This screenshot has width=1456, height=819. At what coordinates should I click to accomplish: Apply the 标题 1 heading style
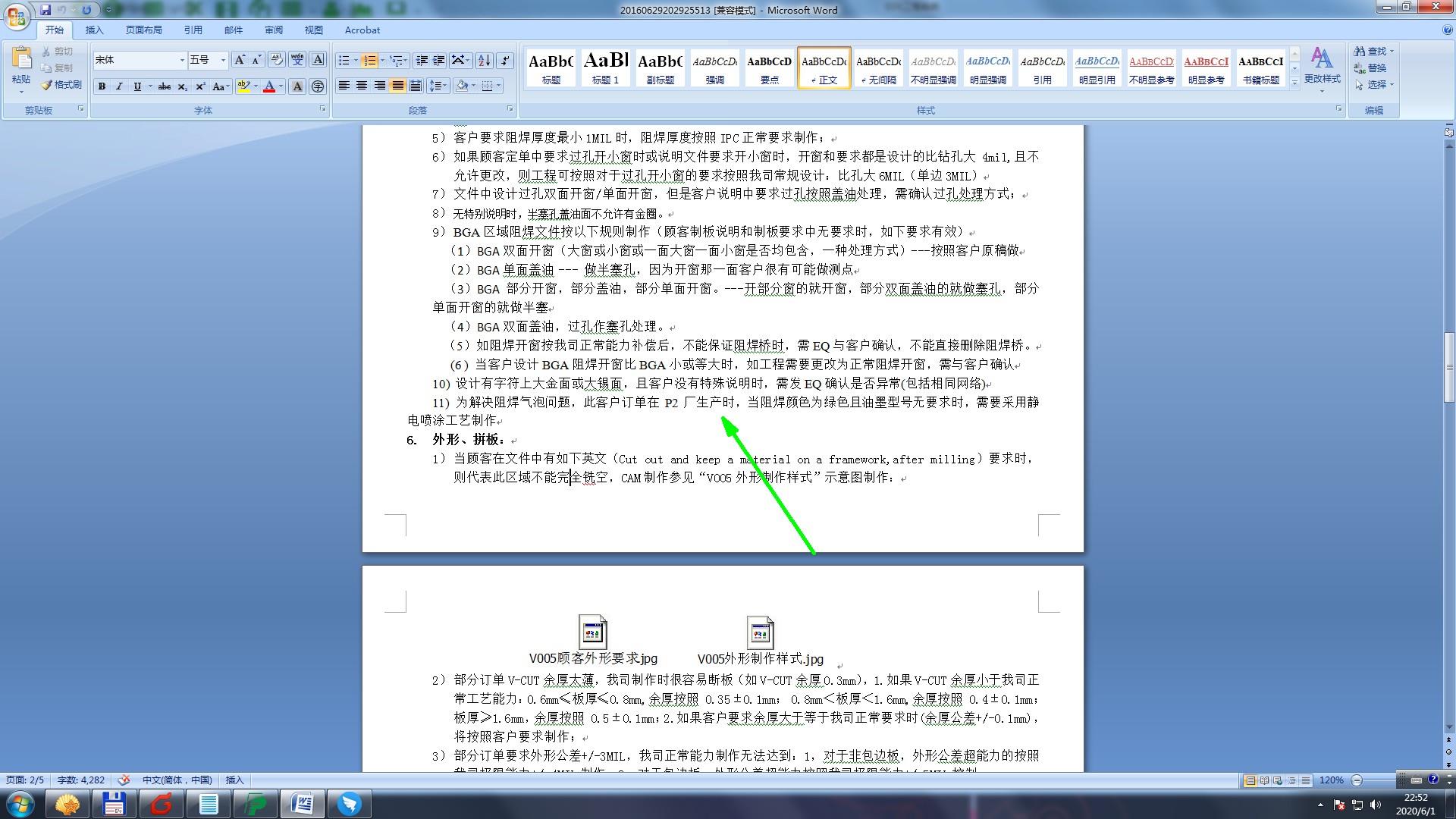click(605, 67)
